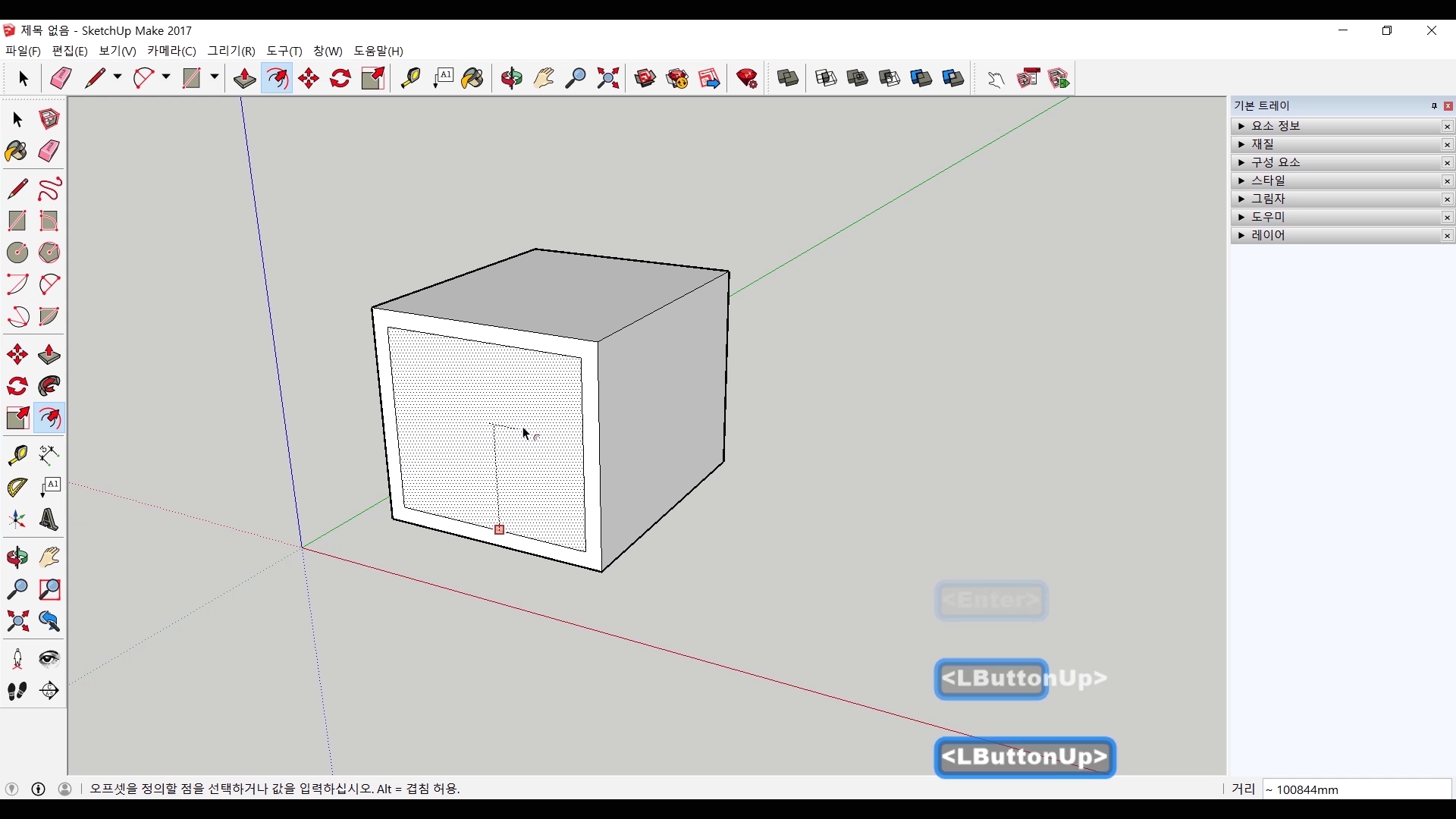Pick the Paint Bucket tool in left toolbar
Screen dimensions: 1456x819
click(16, 152)
